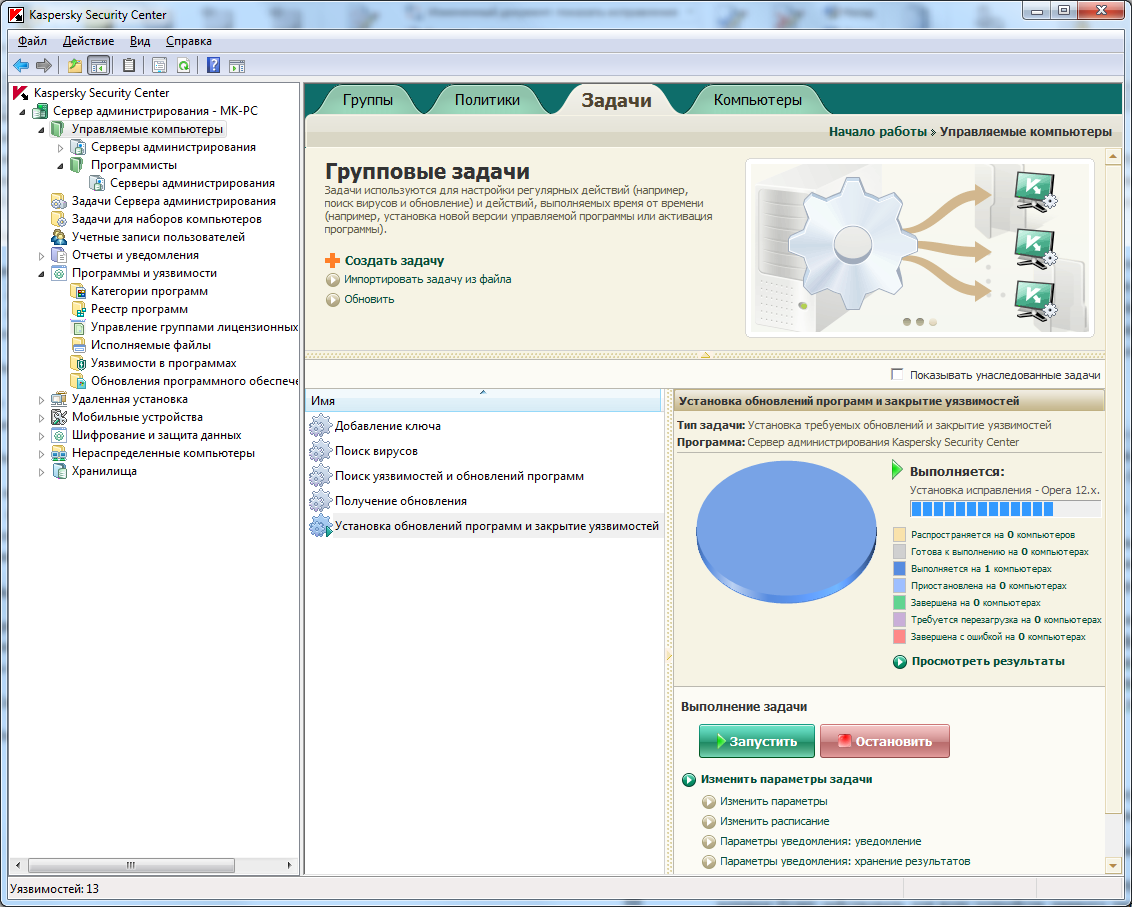Open the Просмотреть результаты link
The image size is (1132, 907).
988,661
